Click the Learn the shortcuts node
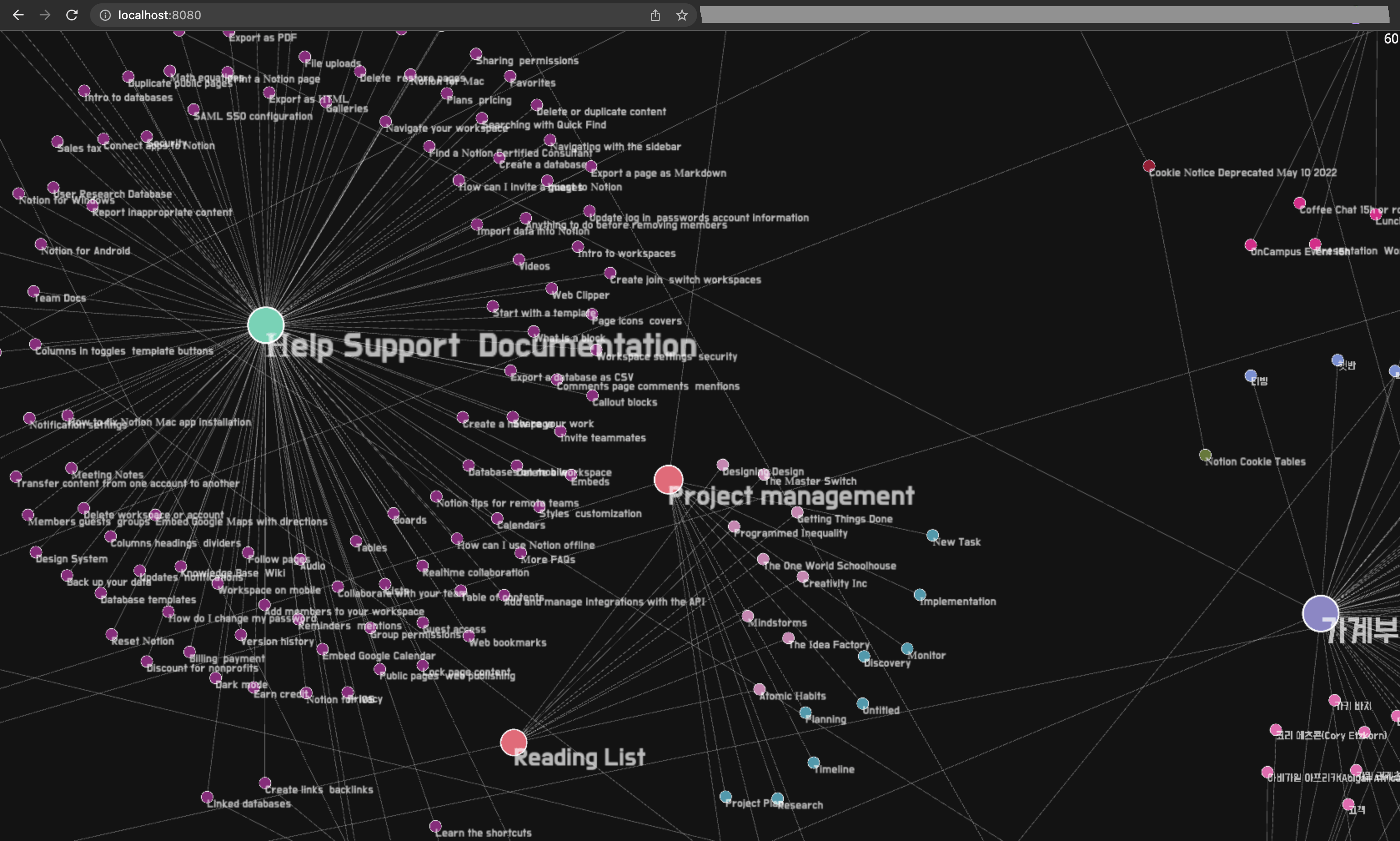 coord(435,826)
